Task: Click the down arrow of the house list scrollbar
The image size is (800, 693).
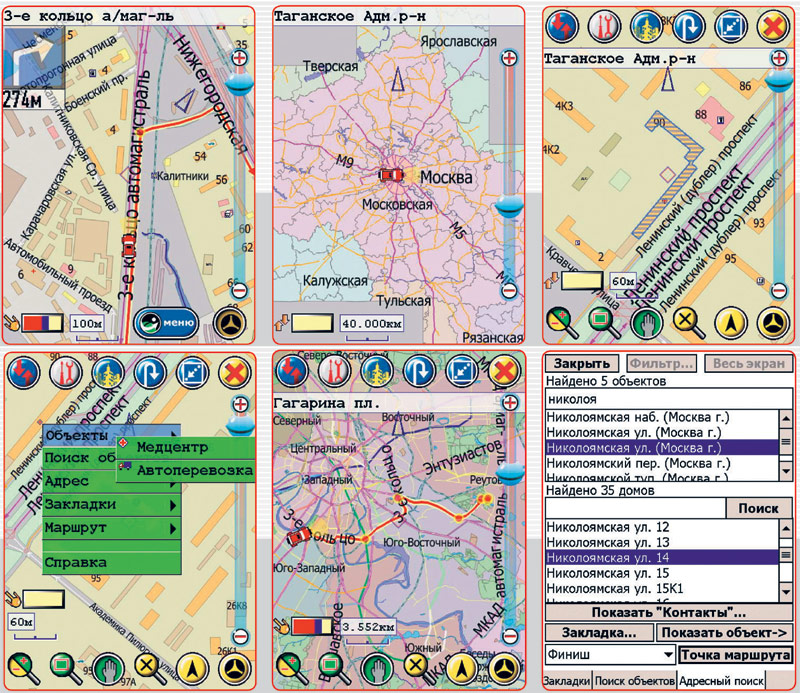Action: [x=786, y=592]
